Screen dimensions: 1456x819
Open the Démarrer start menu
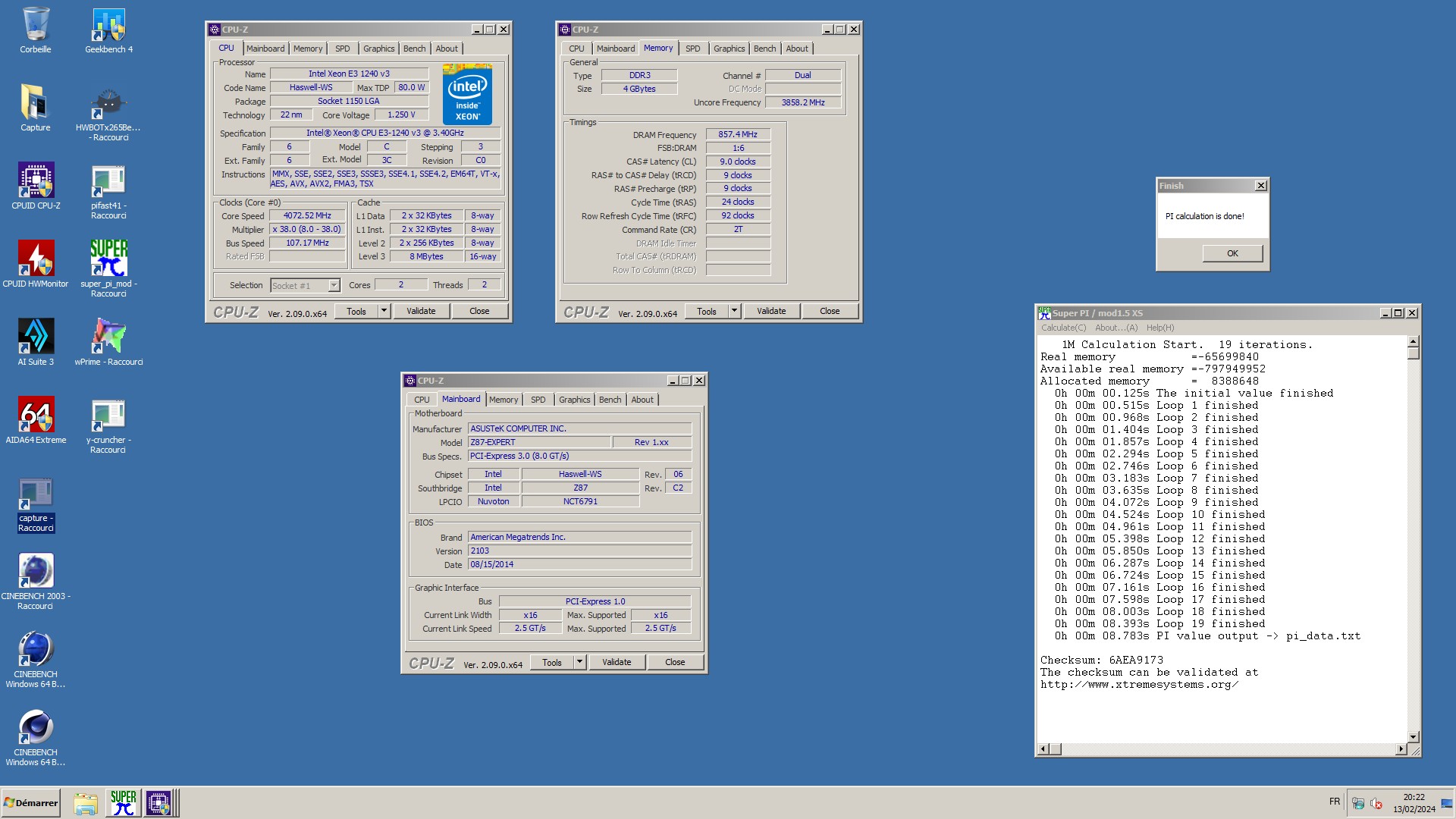pos(30,803)
